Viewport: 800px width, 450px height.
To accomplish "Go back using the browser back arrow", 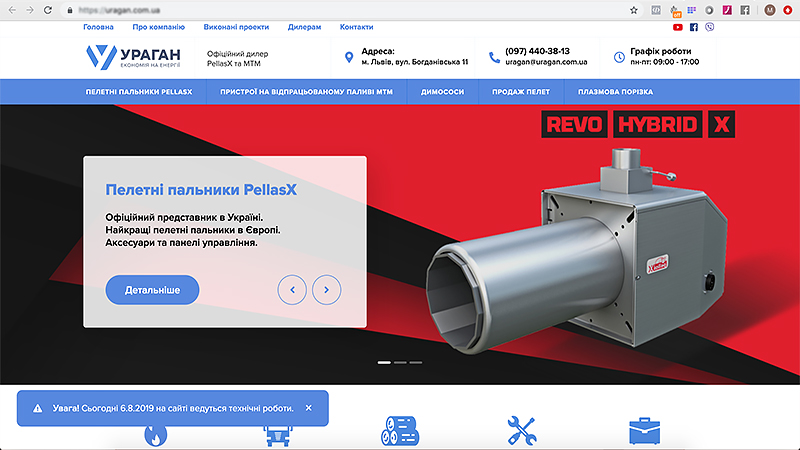I will pos(12,10).
